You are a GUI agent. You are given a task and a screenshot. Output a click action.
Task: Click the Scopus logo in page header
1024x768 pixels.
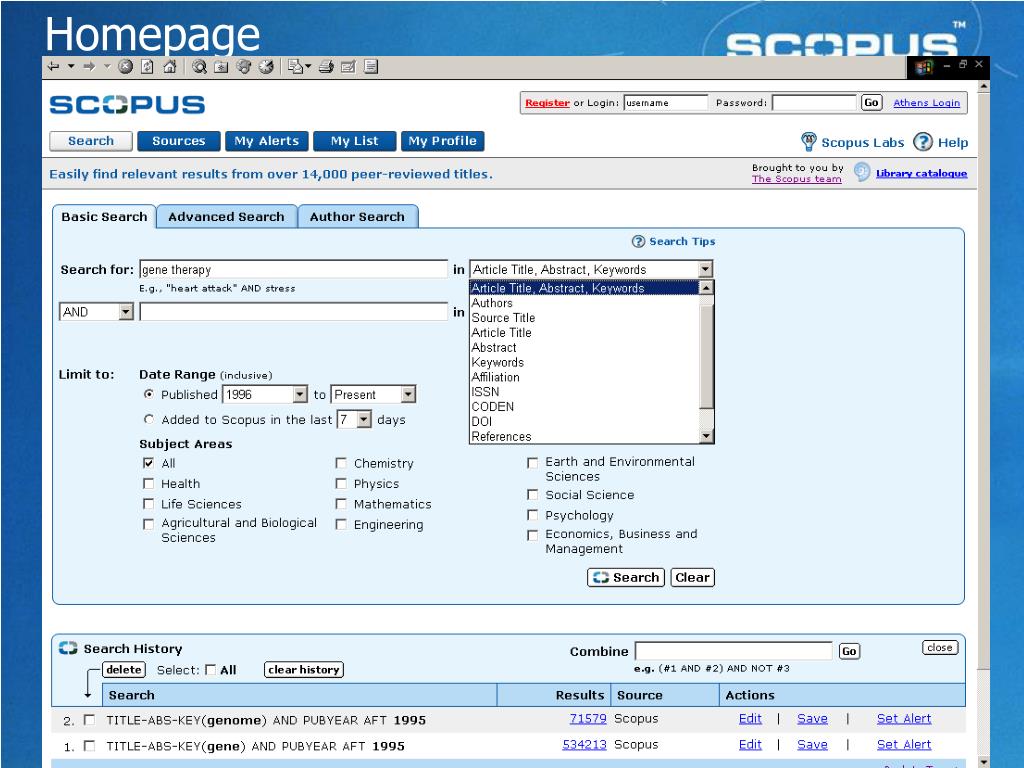click(127, 104)
